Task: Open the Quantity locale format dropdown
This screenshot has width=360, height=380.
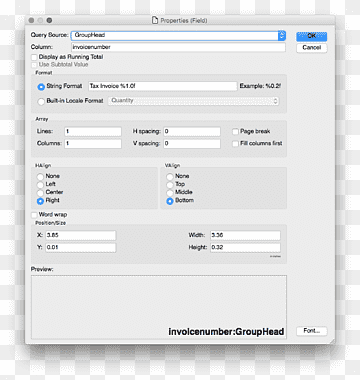Action: 193,101
